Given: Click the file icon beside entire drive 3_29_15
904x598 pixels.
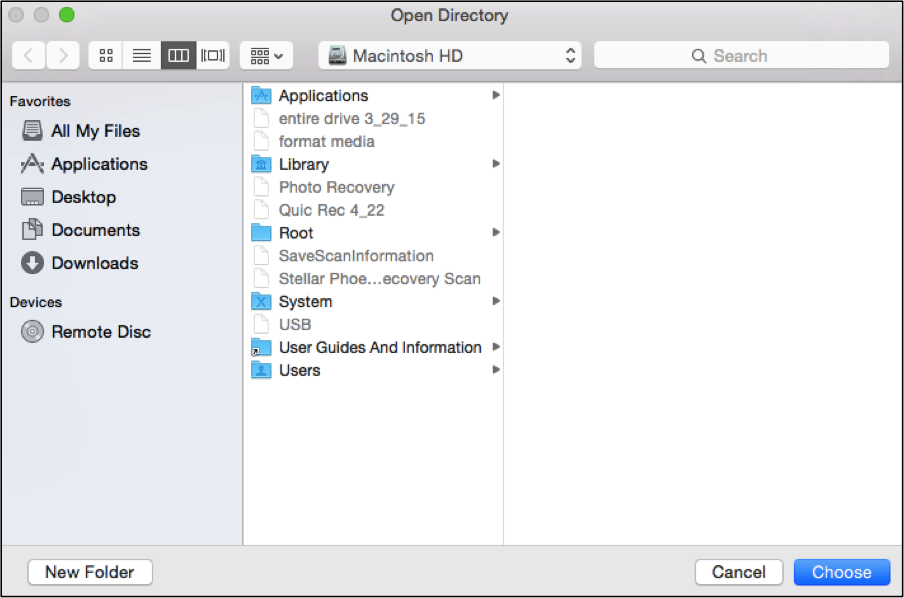Looking at the screenshot, I should pos(261,118).
